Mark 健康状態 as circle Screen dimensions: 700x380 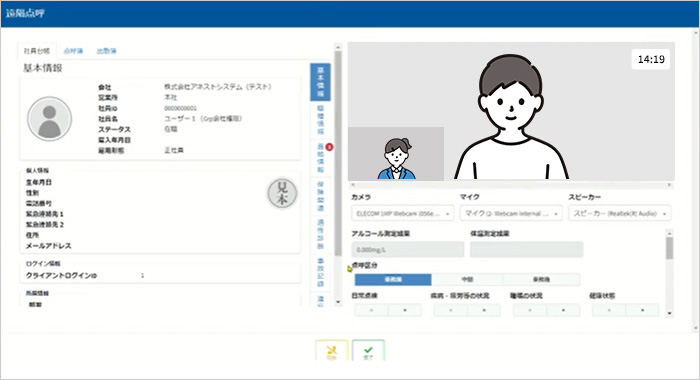pos(609,310)
